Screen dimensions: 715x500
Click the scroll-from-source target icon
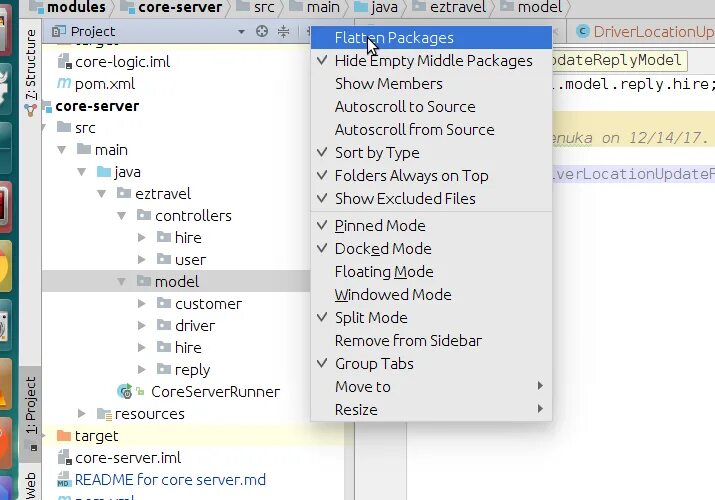(262, 31)
